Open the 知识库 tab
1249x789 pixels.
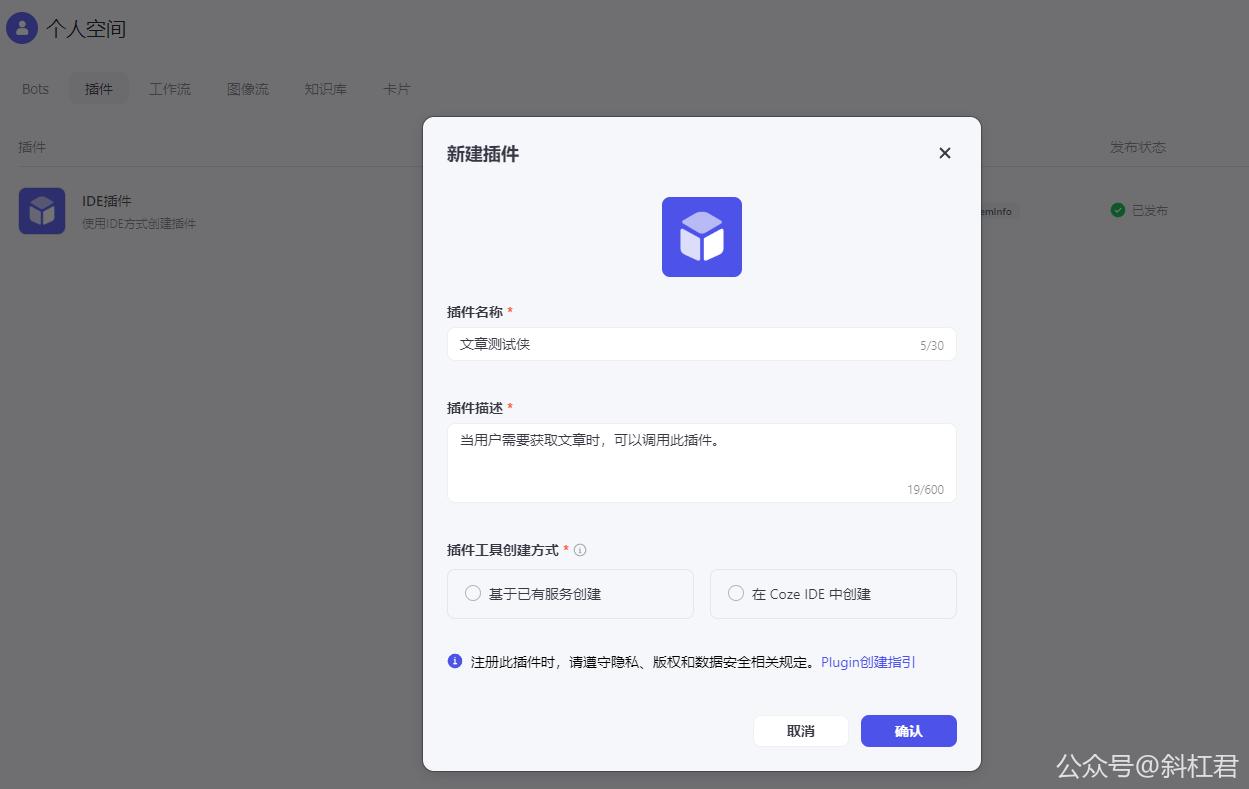click(x=326, y=89)
